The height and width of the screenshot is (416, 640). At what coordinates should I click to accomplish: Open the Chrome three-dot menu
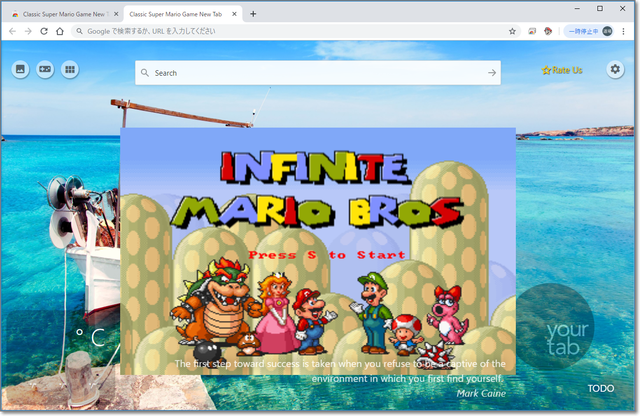coord(624,31)
